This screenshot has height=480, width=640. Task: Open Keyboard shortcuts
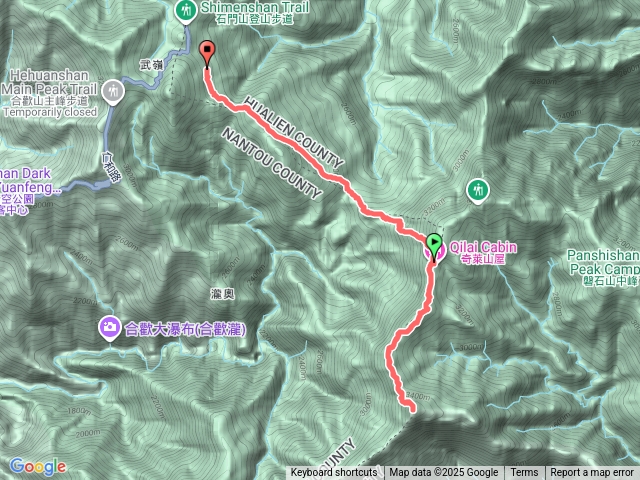point(334,473)
